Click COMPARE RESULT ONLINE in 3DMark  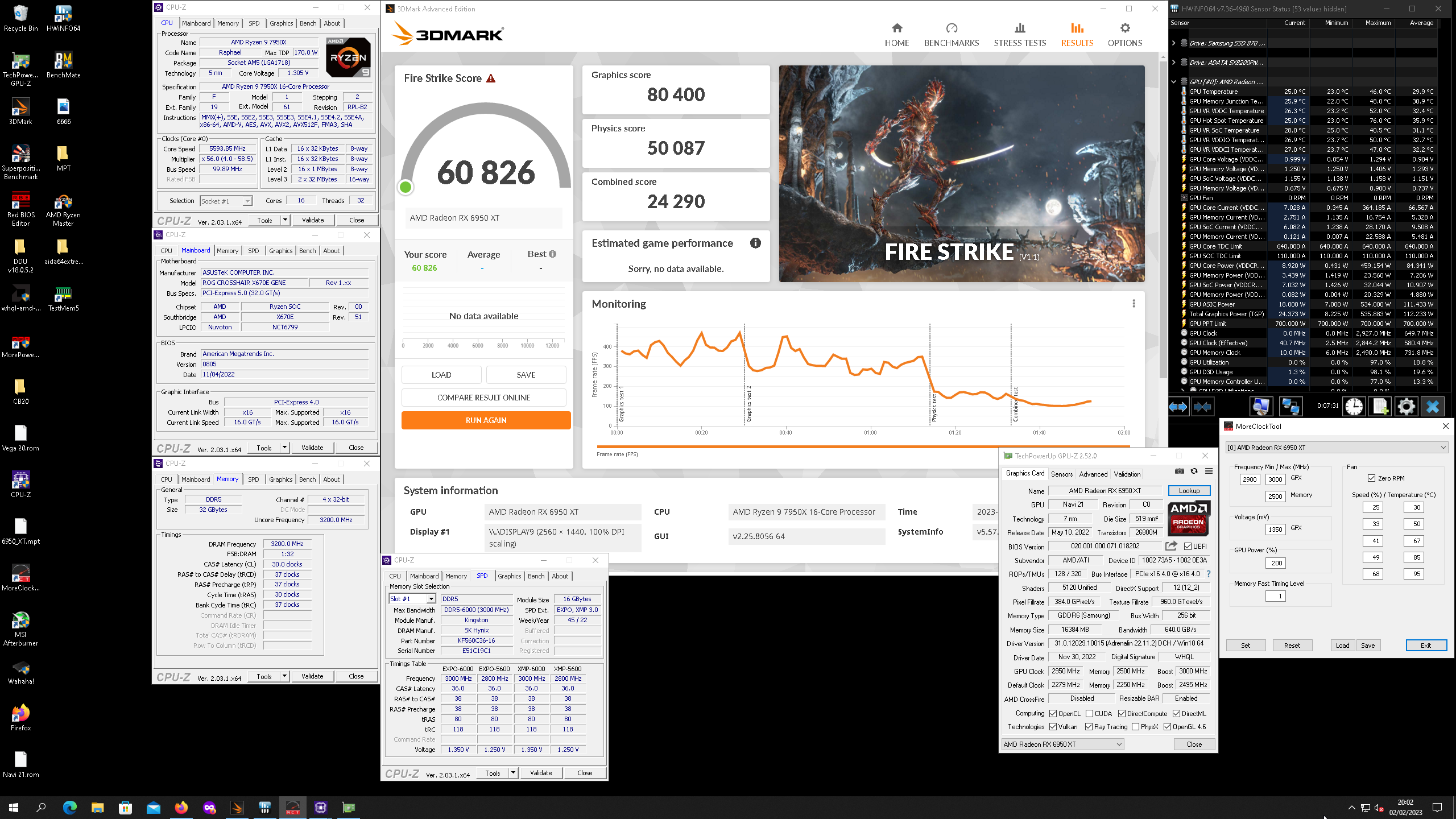click(x=483, y=397)
